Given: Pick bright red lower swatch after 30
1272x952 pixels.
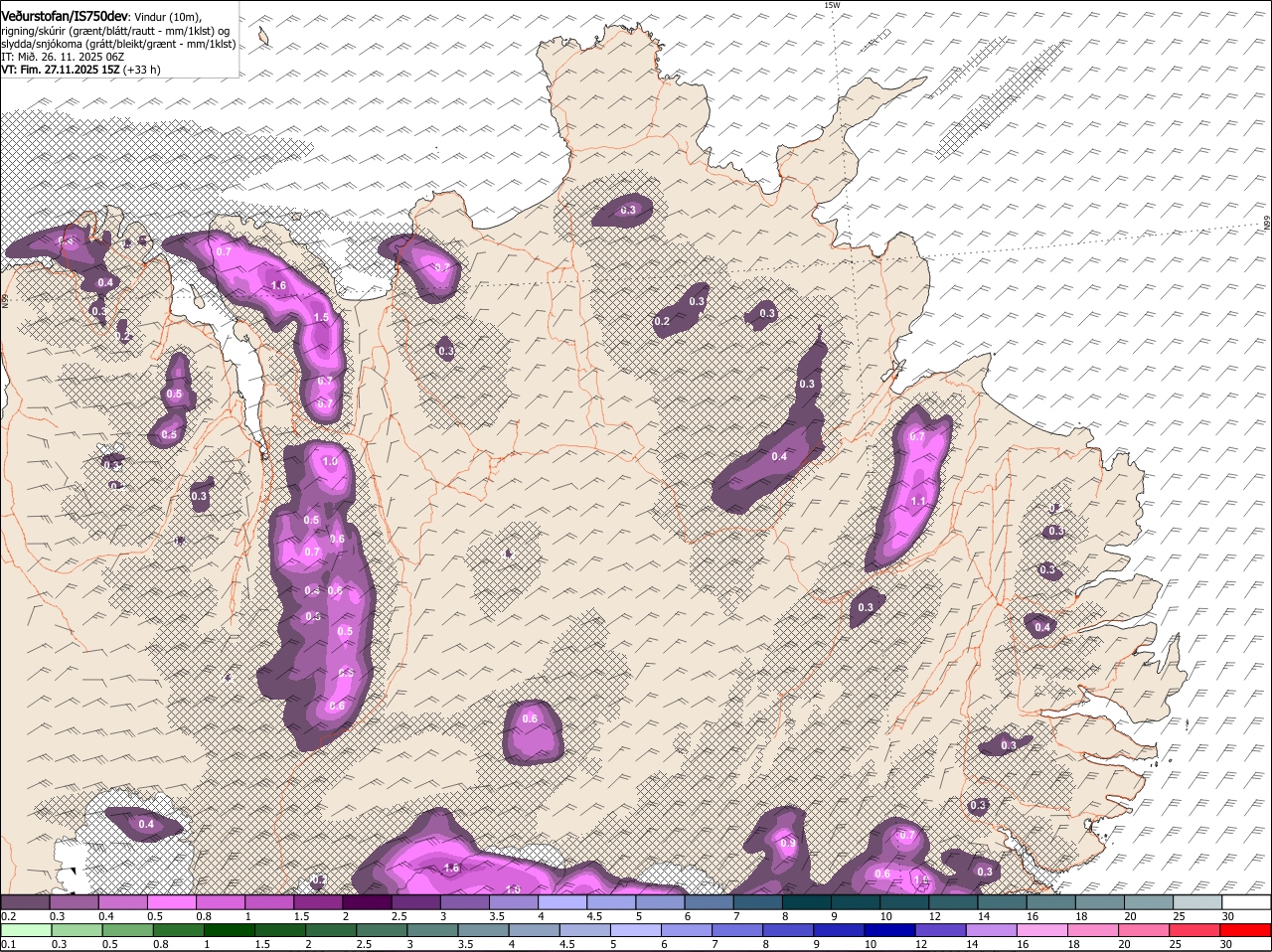Looking at the screenshot, I should pos(1247,930).
